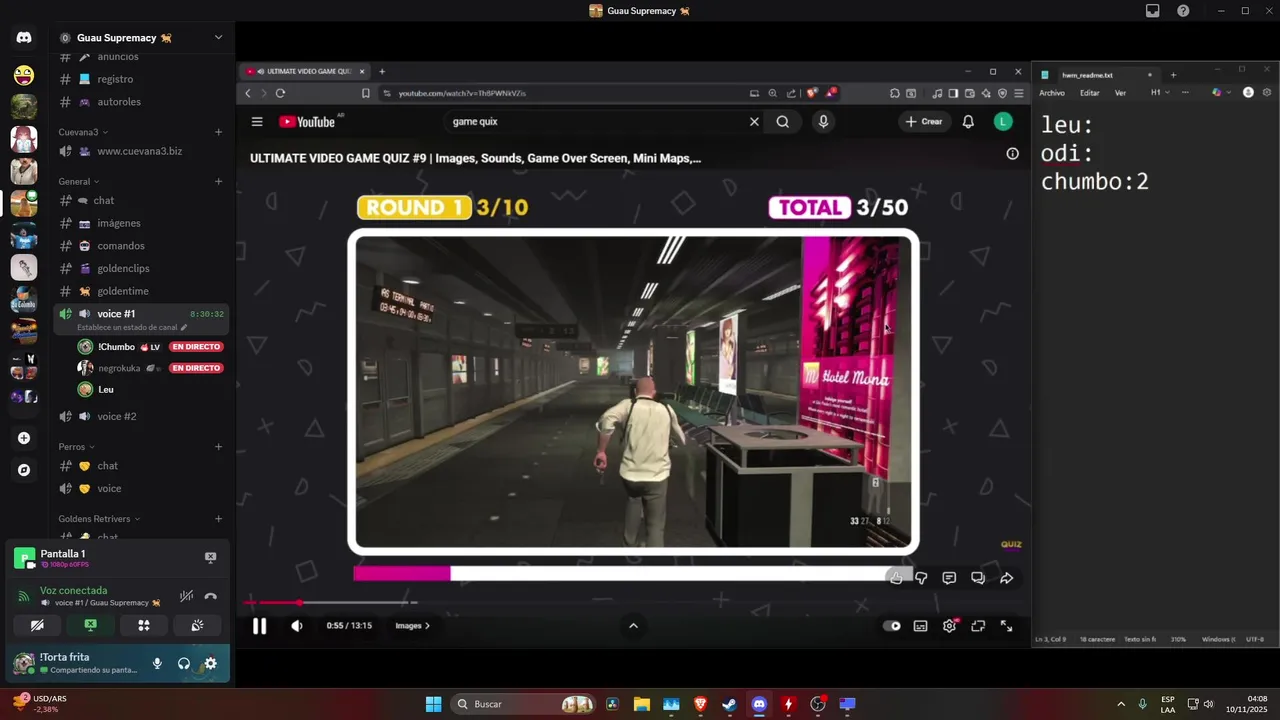Open Copilot dropdown in Notepad

(1220, 92)
